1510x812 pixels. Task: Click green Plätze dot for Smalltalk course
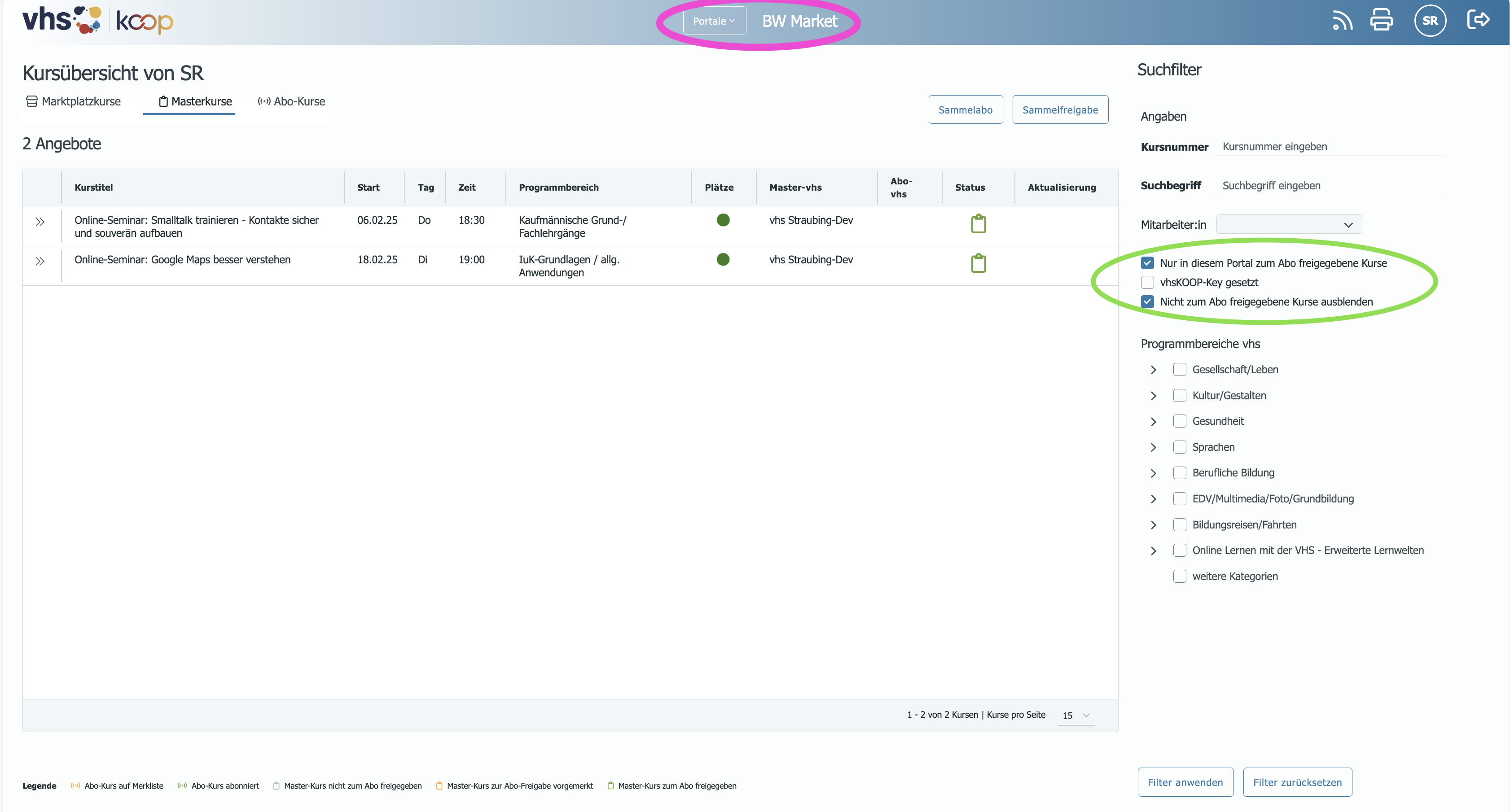[x=723, y=220]
